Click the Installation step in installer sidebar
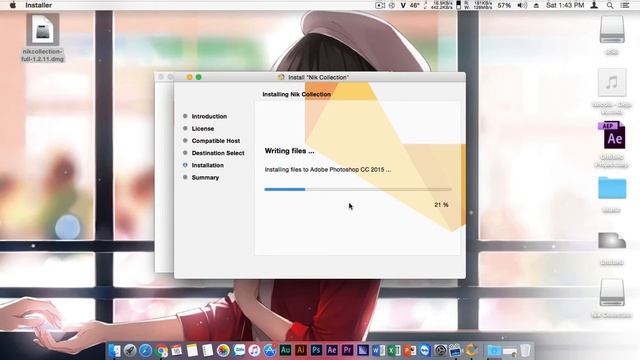The width and height of the screenshot is (640, 360). tap(208, 165)
